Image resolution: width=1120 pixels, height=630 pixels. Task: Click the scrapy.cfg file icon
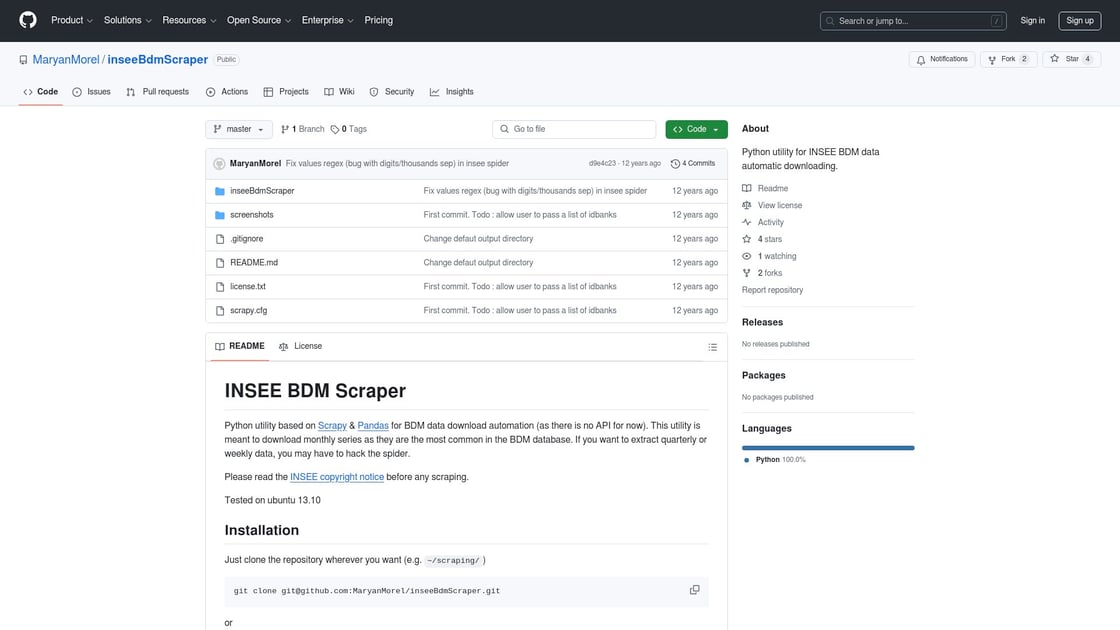(220, 311)
